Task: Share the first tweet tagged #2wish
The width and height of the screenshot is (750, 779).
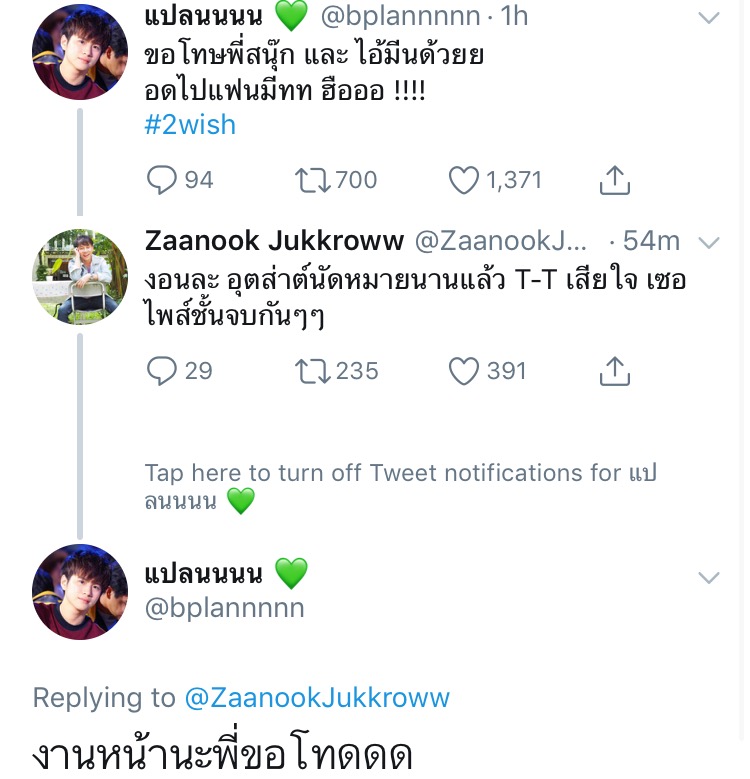Action: click(614, 180)
